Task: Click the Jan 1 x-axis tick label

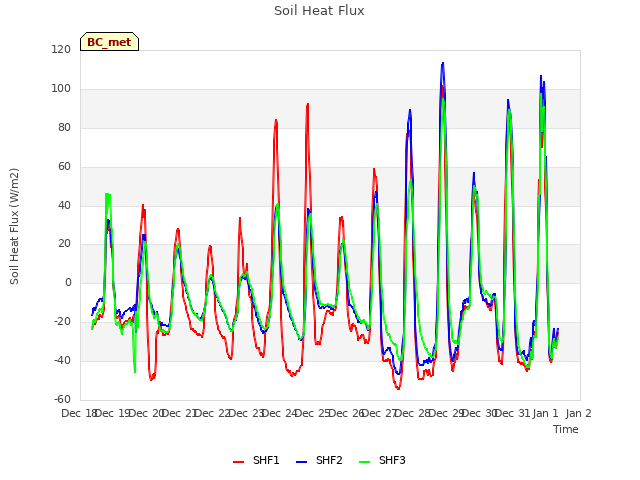Action: [545, 413]
